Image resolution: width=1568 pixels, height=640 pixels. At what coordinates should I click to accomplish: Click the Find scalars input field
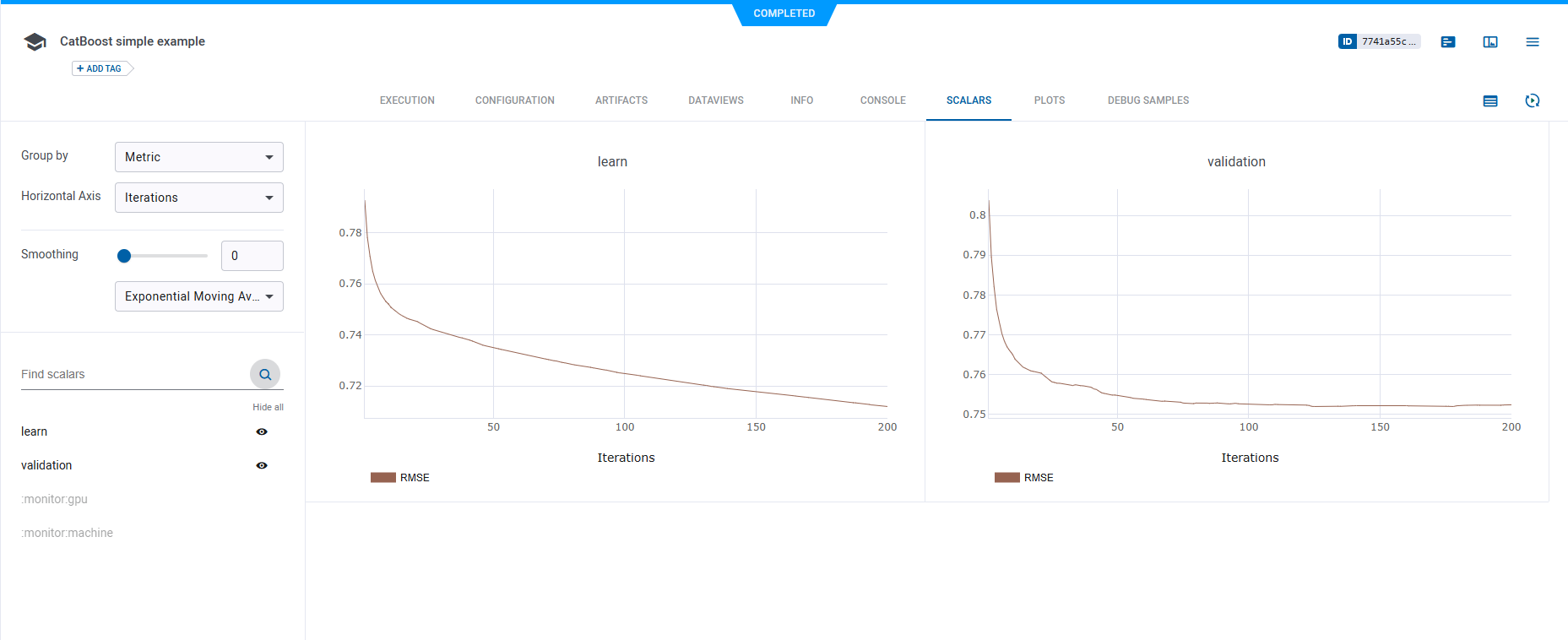pyautogui.click(x=131, y=374)
